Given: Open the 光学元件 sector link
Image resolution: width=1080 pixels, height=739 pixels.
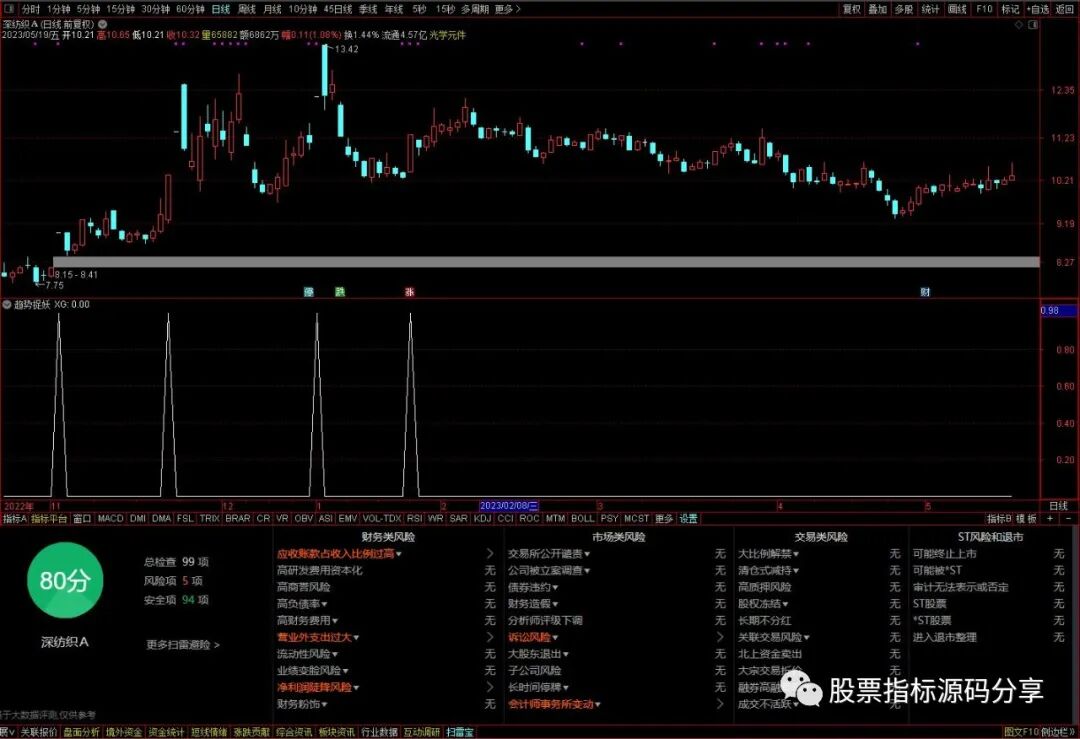Looking at the screenshot, I should point(447,34).
